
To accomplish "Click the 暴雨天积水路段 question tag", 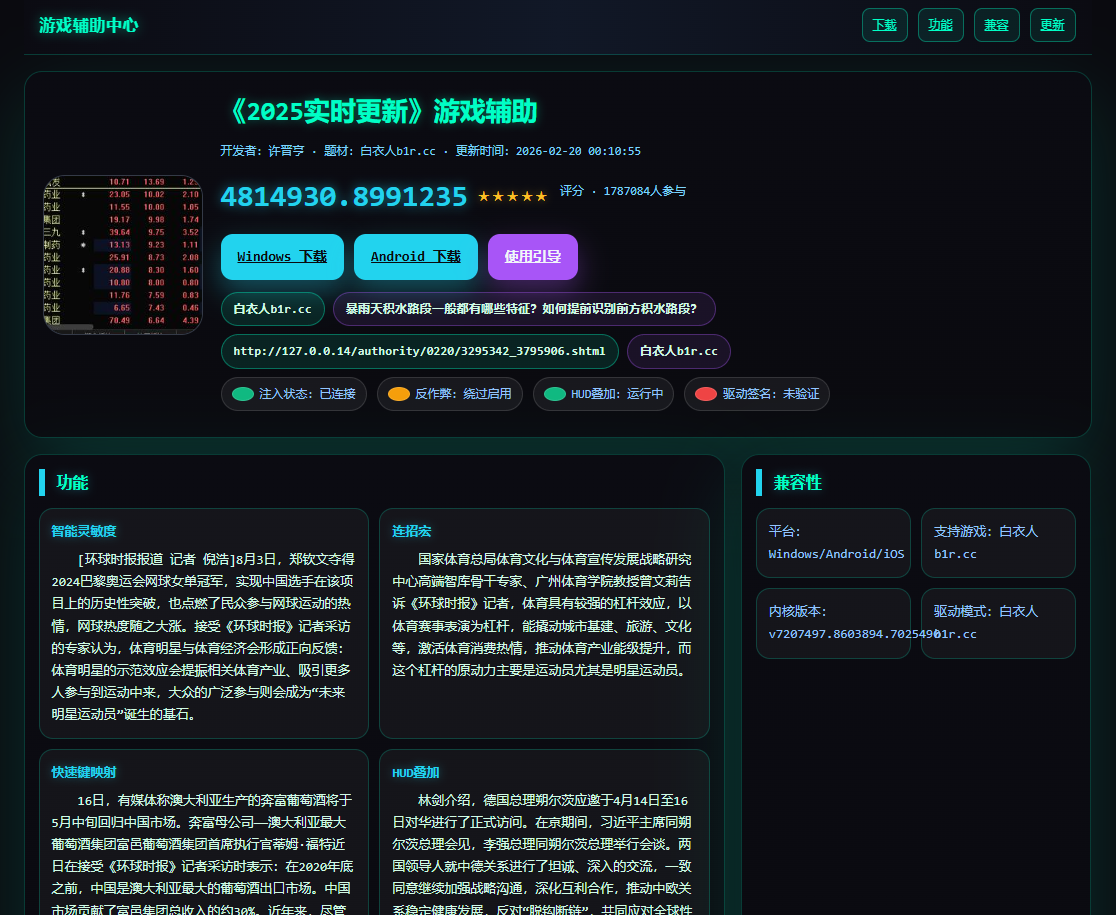I will coord(523,309).
